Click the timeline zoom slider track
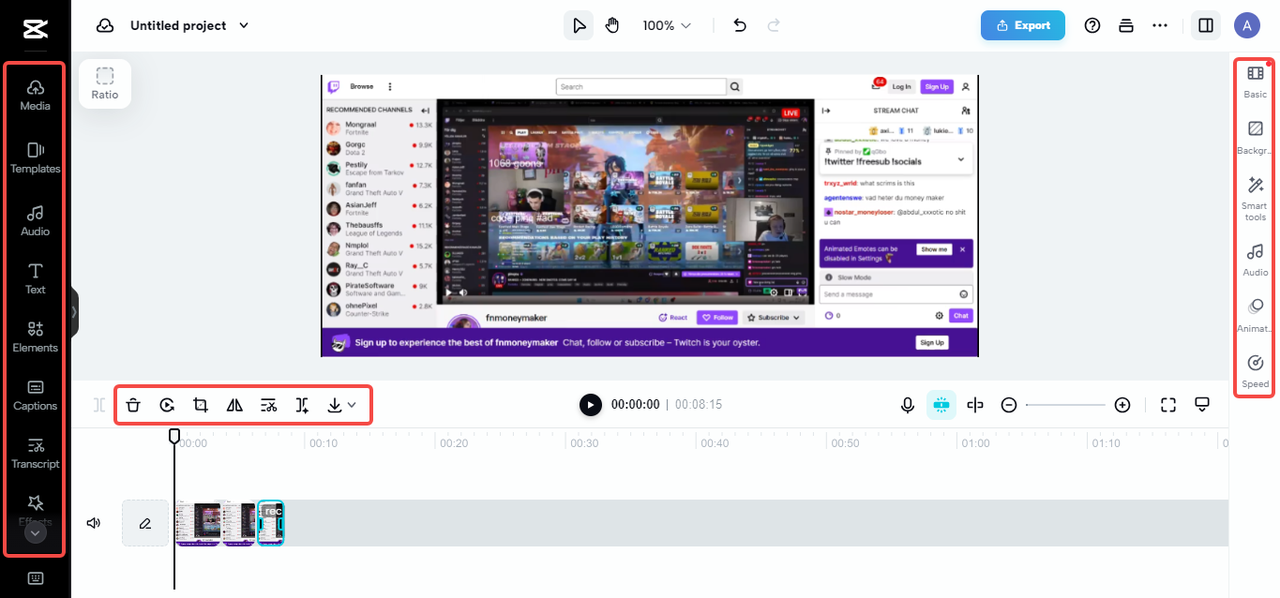Screen dimensions: 1280x598 coord(1066,405)
